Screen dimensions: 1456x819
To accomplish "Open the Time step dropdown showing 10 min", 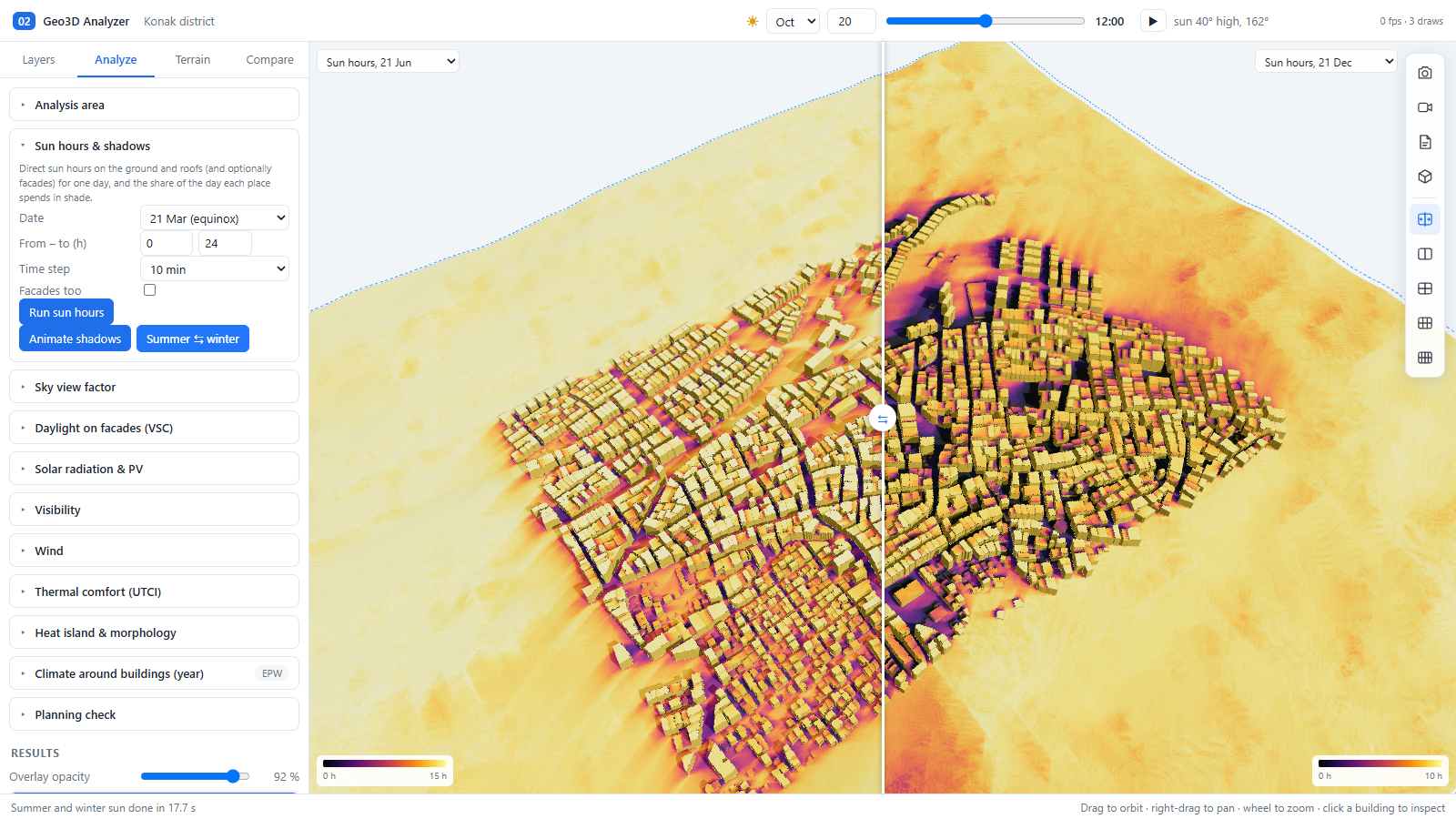I will click(215, 269).
